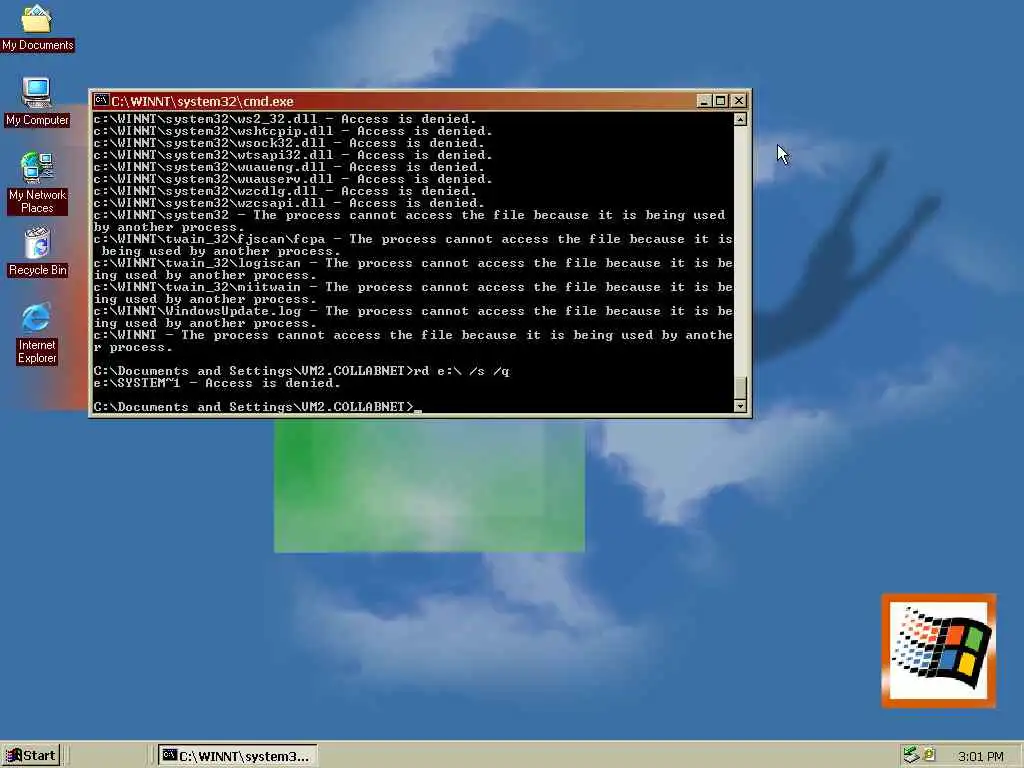Open the Start menu
Viewport: 1024px width, 768px height.
31,756
